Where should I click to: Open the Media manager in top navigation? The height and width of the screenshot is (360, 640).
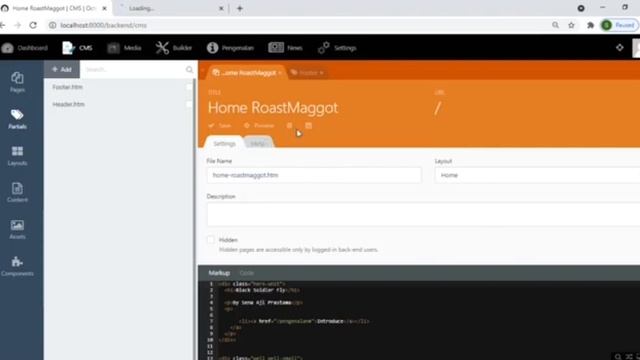point(124,48)
